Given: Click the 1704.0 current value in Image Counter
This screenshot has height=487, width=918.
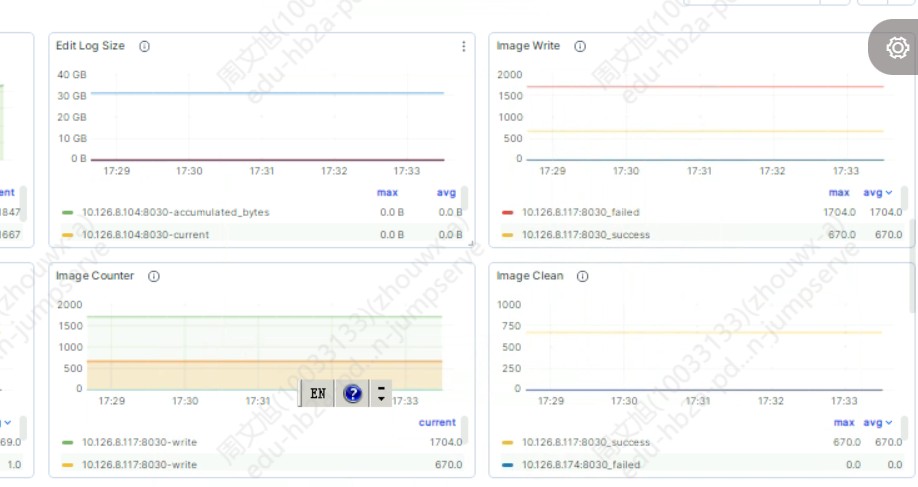Looking at the screenshot, I should (446, 443).
